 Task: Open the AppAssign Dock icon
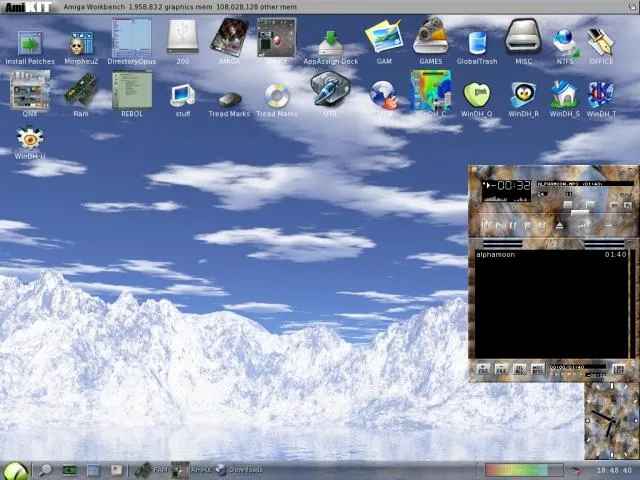pos(330,44)
